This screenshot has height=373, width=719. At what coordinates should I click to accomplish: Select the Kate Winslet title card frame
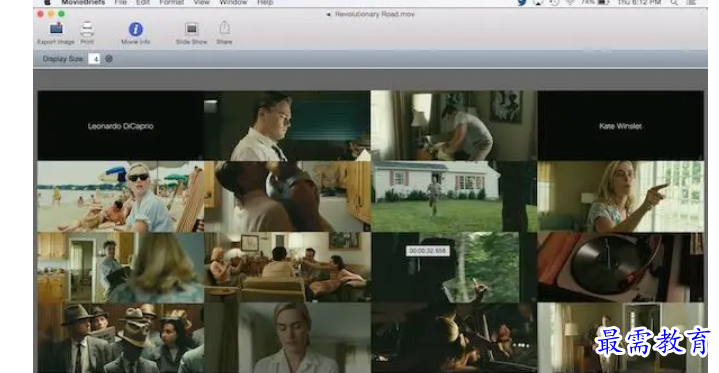(620, 125)
